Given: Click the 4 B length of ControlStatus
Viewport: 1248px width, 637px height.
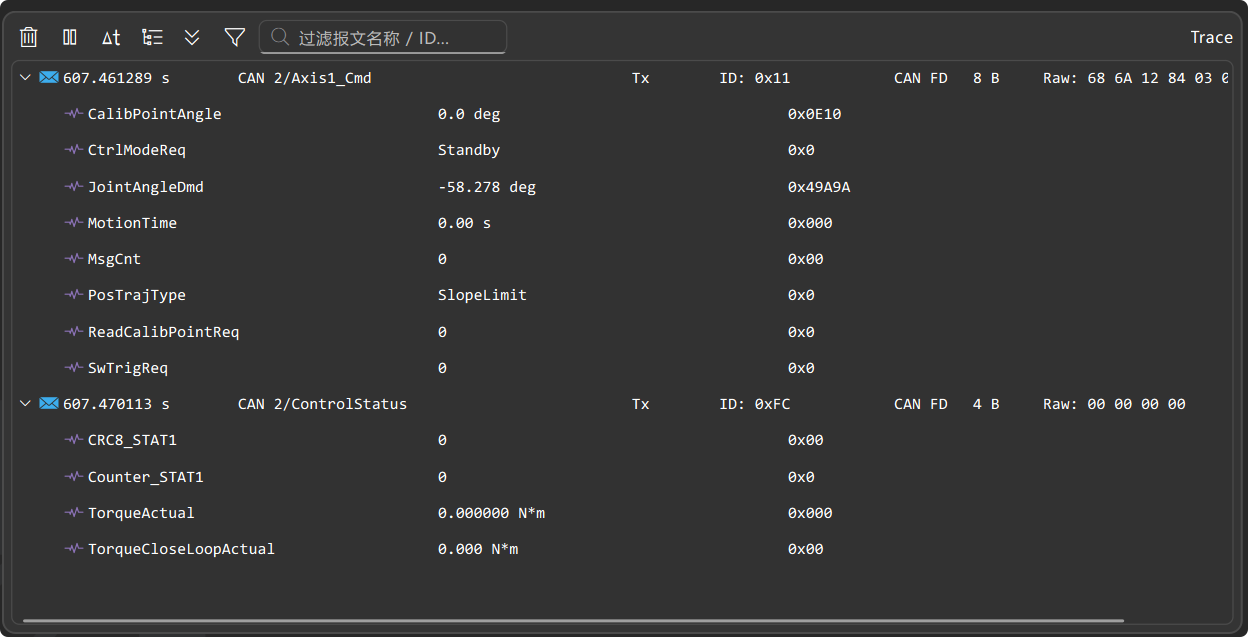Looking at the screenshot, I should point(986,404).
